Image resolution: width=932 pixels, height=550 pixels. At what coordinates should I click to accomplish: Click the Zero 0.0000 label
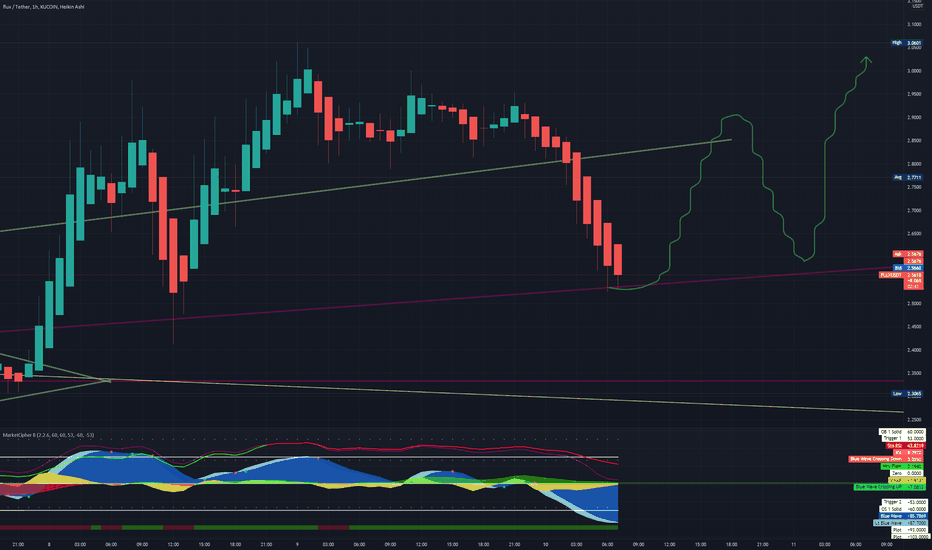[x=908, y=473]
